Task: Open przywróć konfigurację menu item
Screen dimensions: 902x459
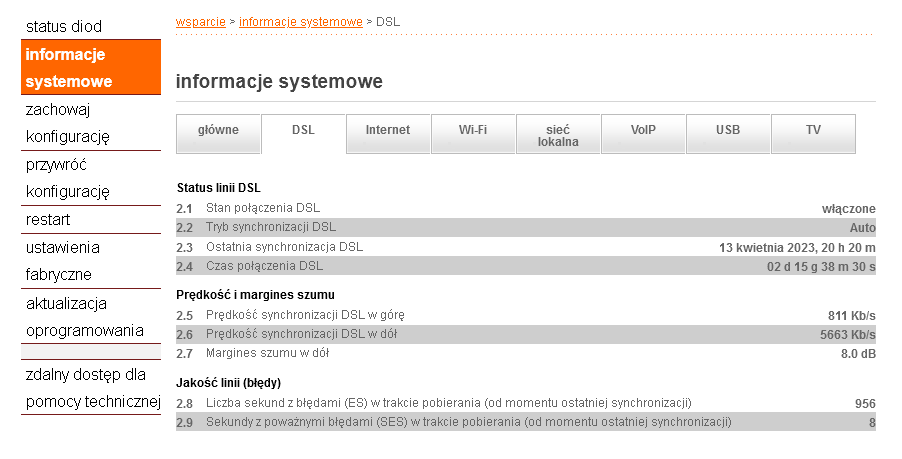Action: [x=68, y=178]
